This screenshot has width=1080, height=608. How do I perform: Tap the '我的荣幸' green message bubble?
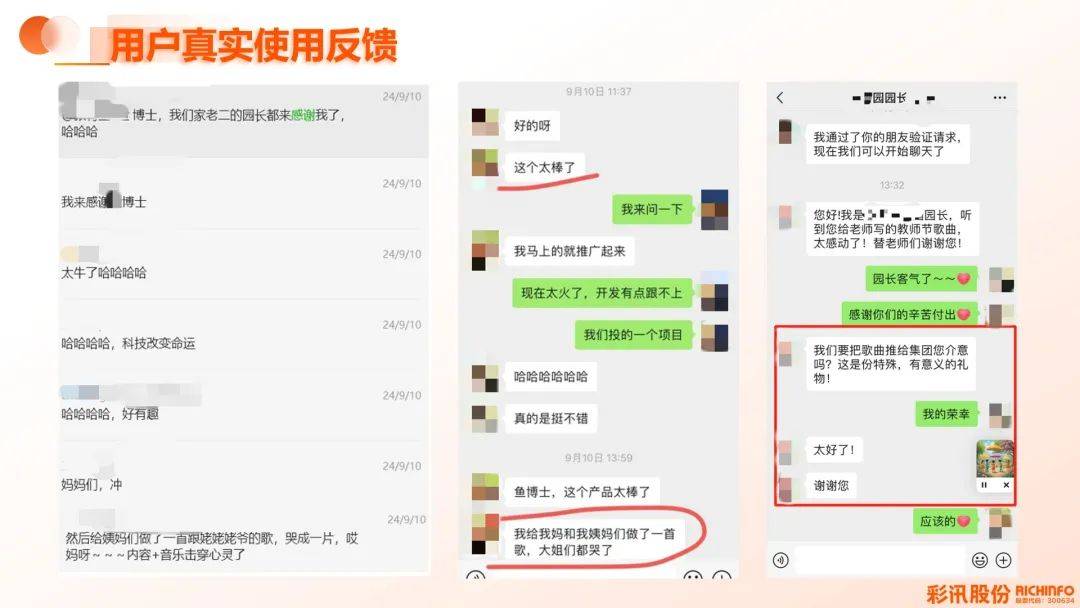coord(946,414)
